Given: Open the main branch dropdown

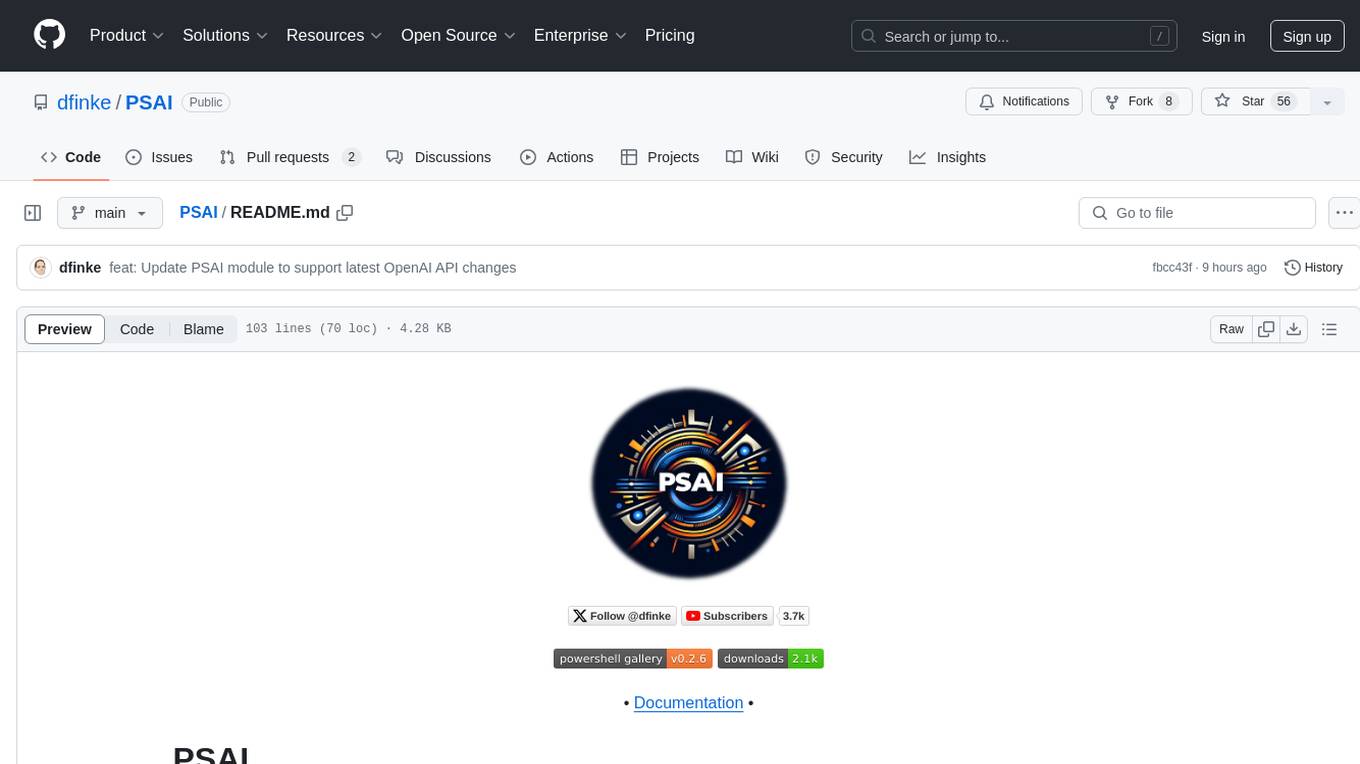Looking at the screenshot, I should coord(110,213).
